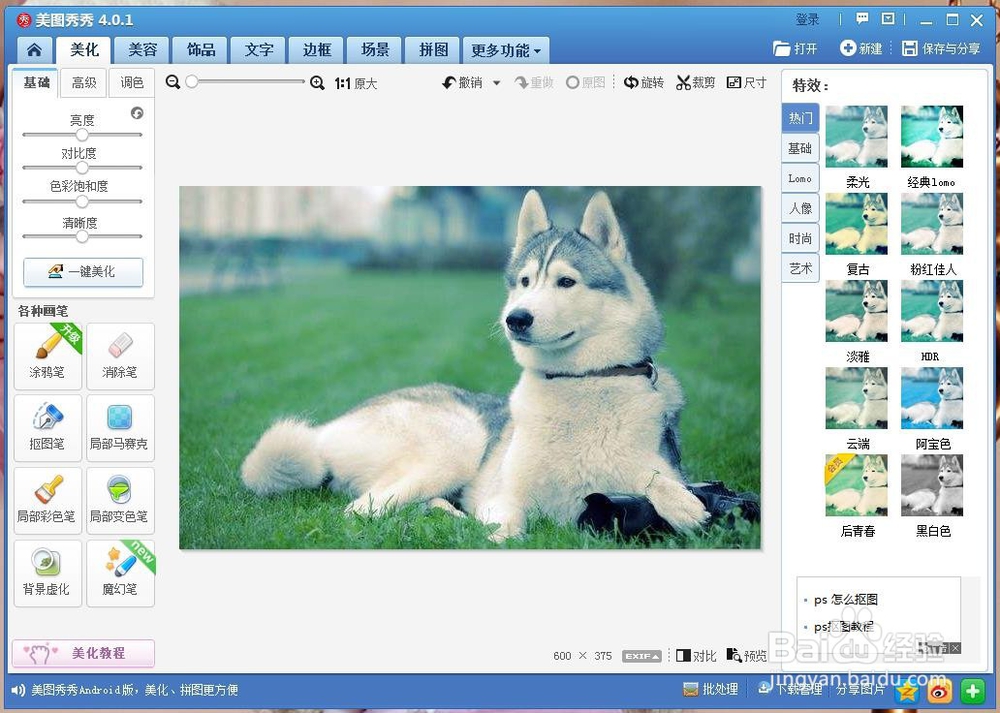Click the zoom out magnifier icon

click(x=172, y=82)
